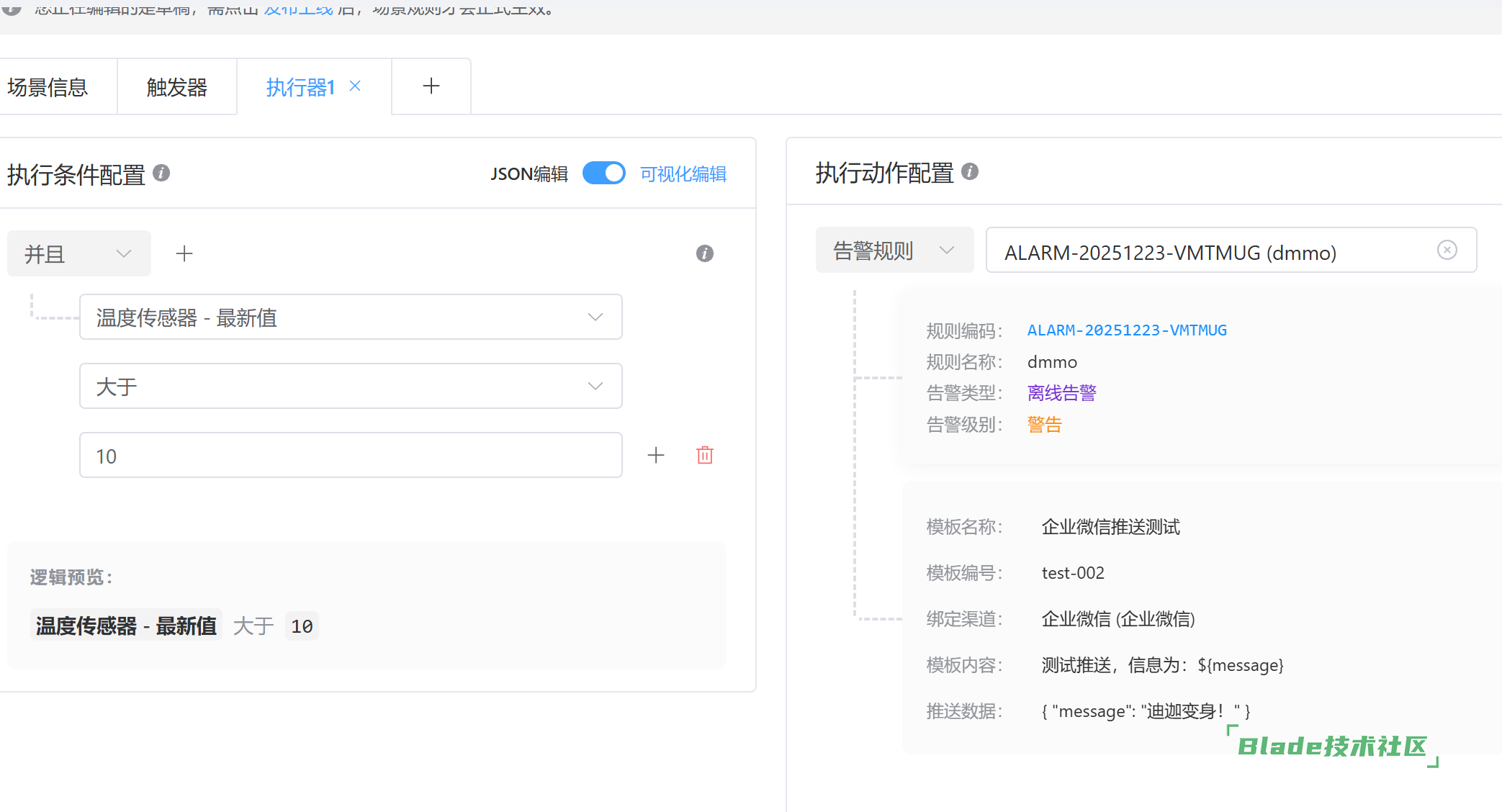Clear the selected ALARM-20251223-VMTMUG rule
This screenshot has width=1502, height=812.
point(1447,250)
